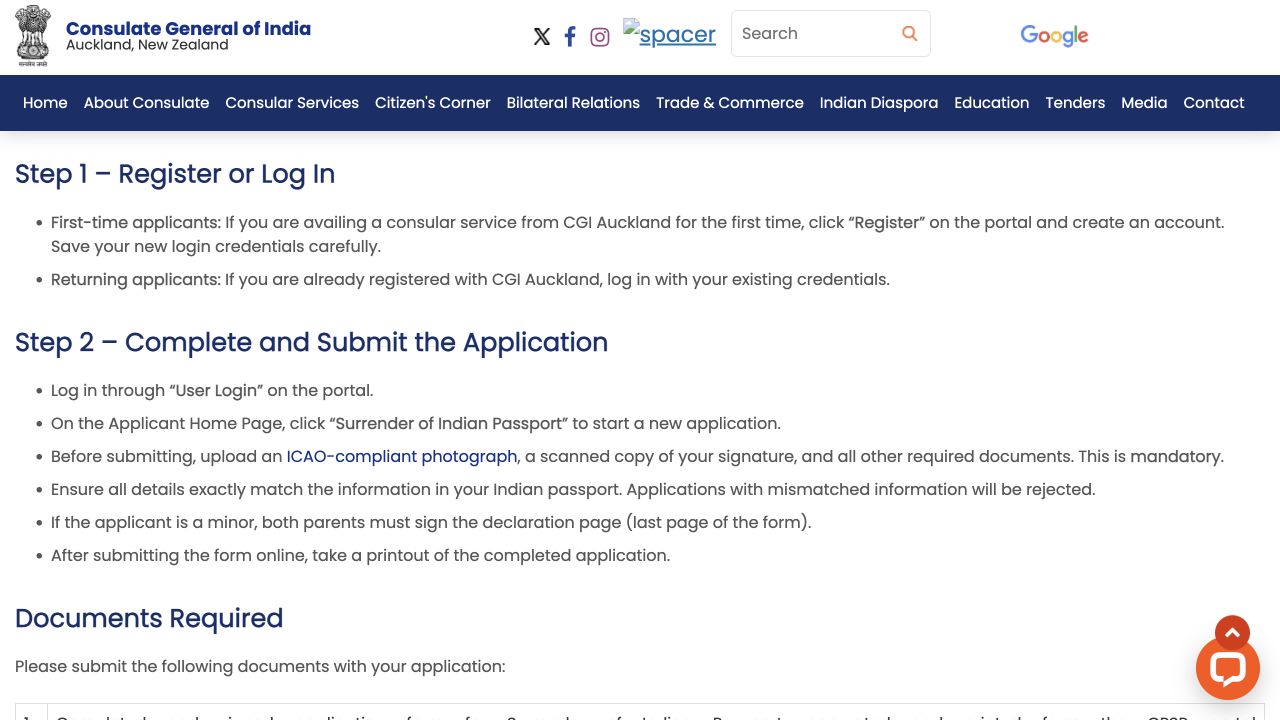Click the spacer image link
1280x720 pixels.
tap(669, 34)
